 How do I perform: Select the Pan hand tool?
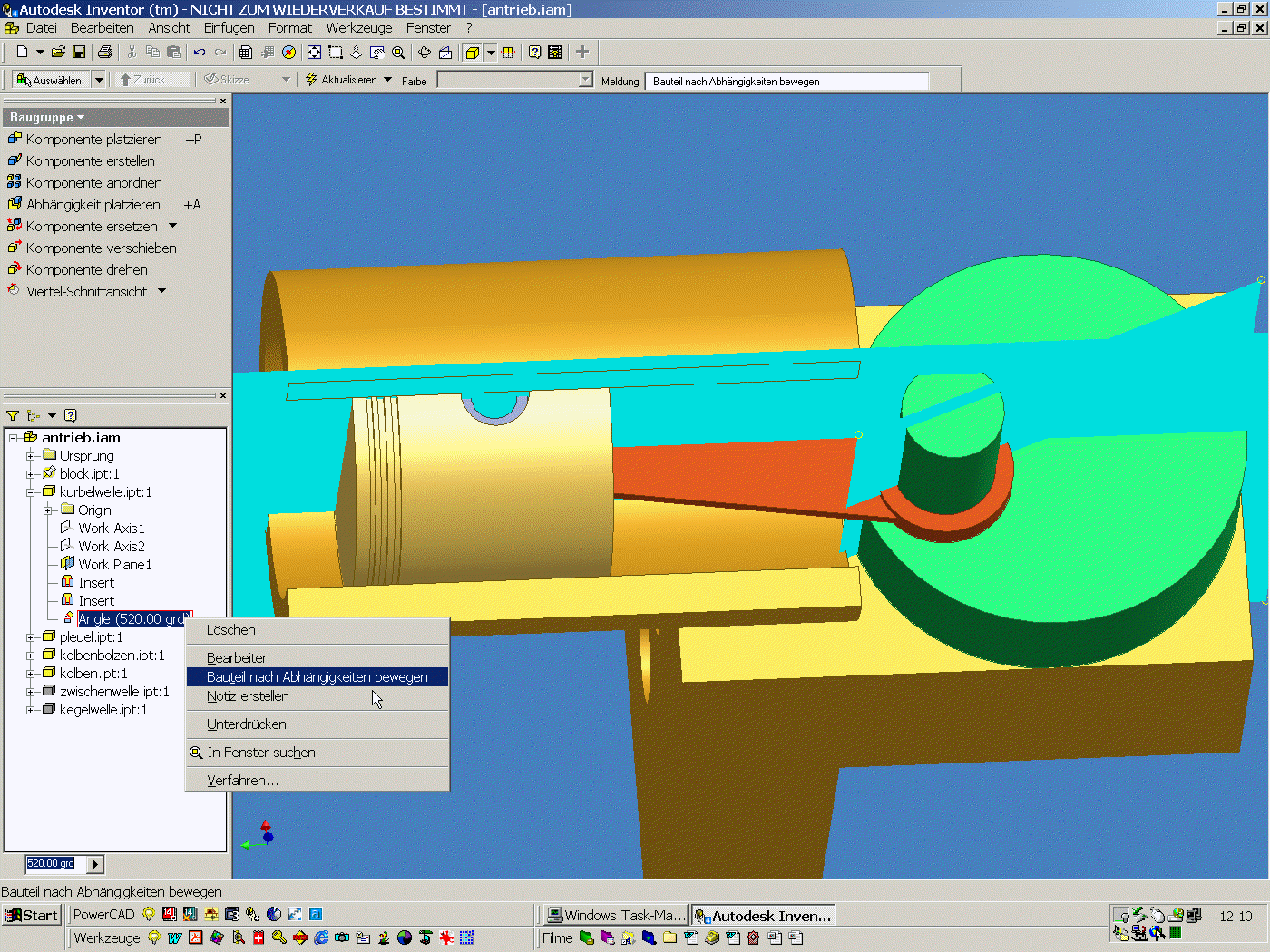377,53
